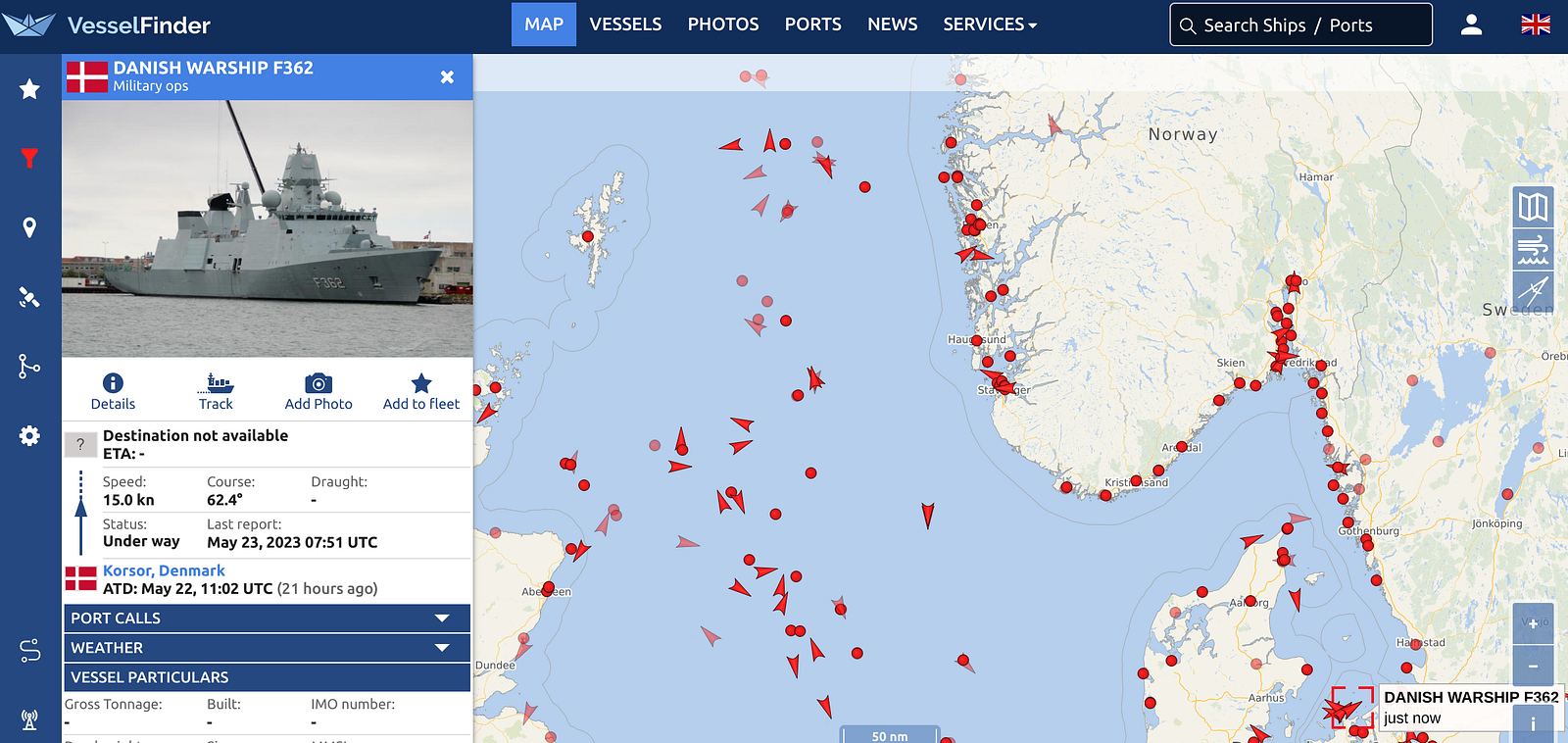Select the last report time "May 23, 2023 07:51 UTC"

tap(292, 542)
